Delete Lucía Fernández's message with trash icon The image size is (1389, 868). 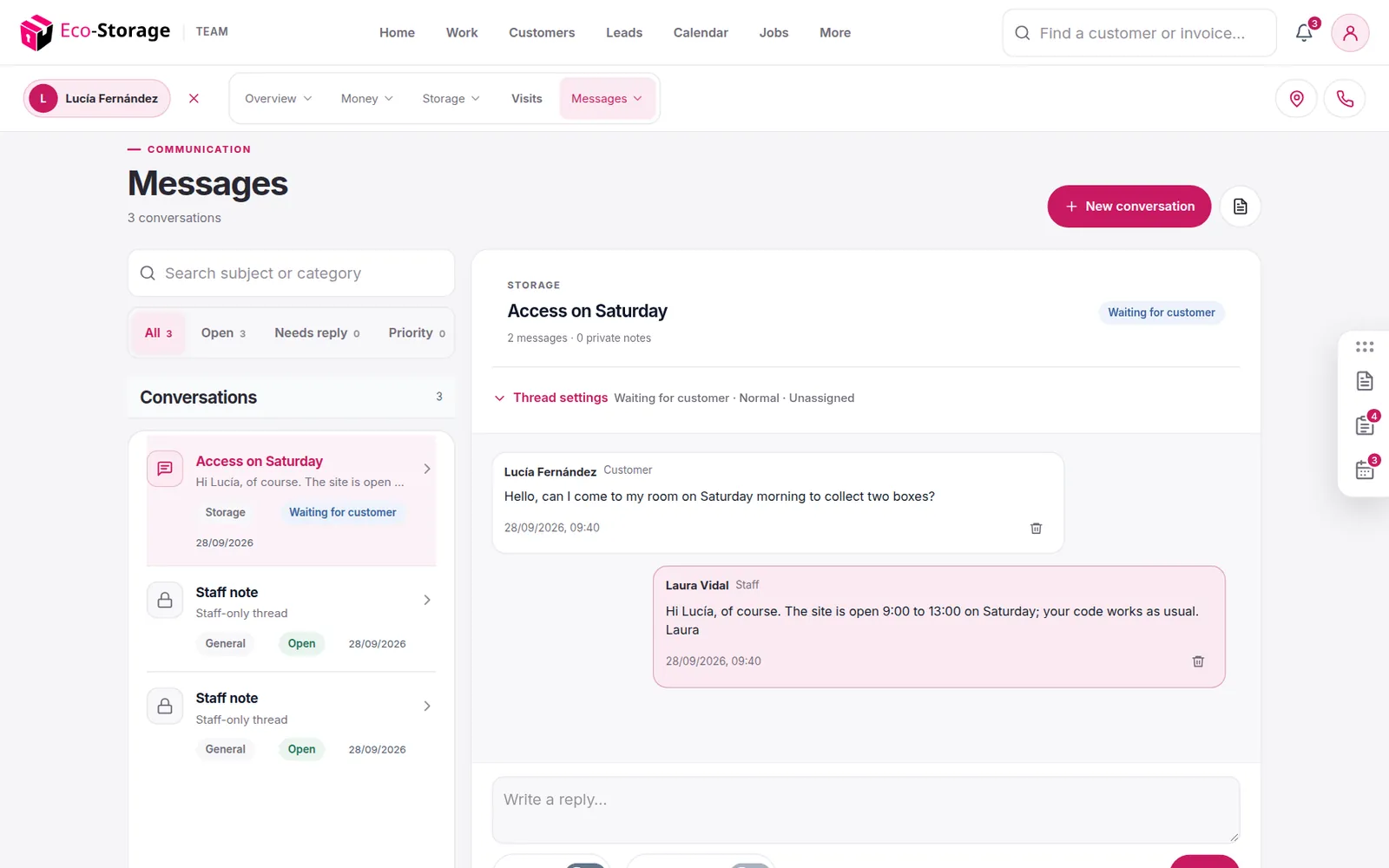(1036, 528)
